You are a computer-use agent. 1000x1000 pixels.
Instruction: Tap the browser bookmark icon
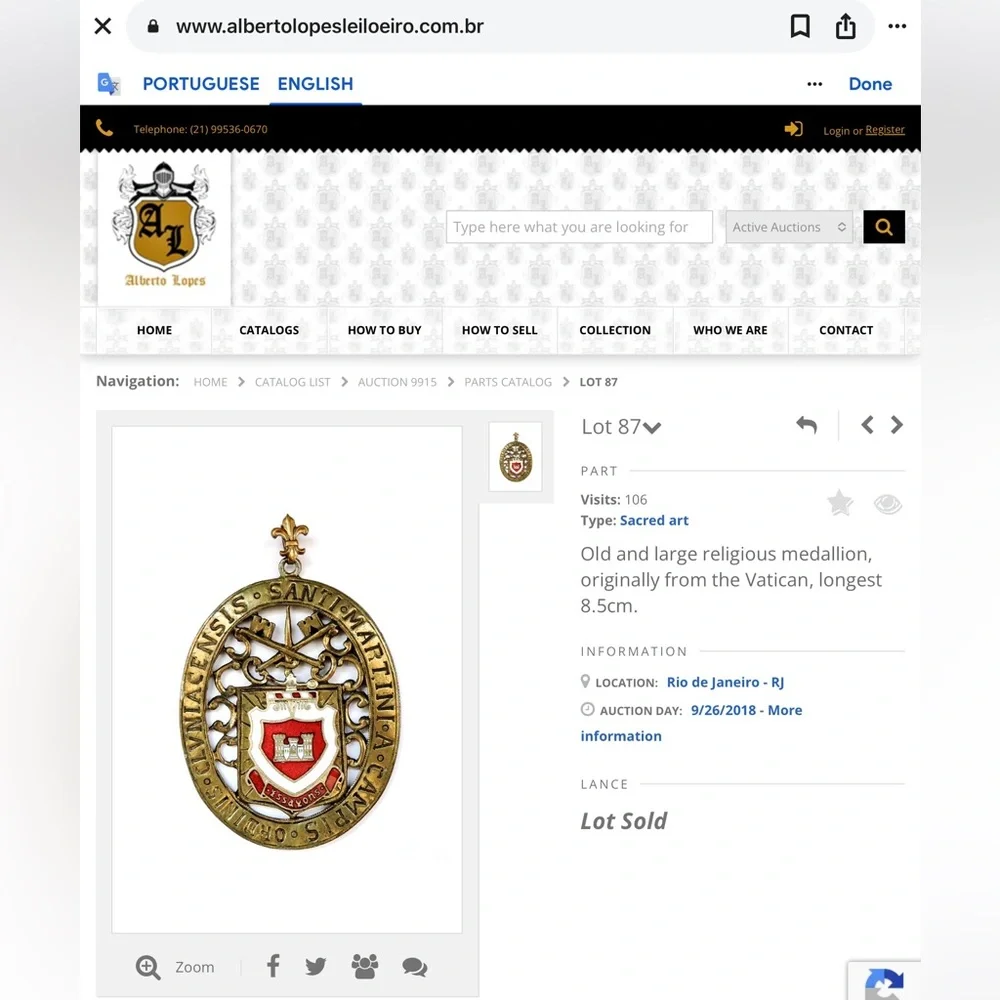800,27
